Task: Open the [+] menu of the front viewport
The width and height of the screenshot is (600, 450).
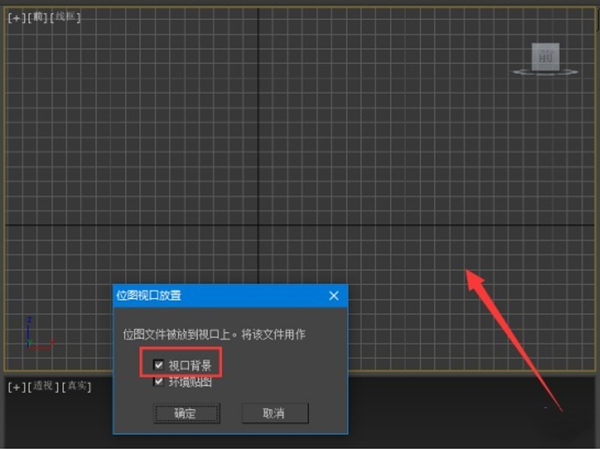Action: pos(17,17)
